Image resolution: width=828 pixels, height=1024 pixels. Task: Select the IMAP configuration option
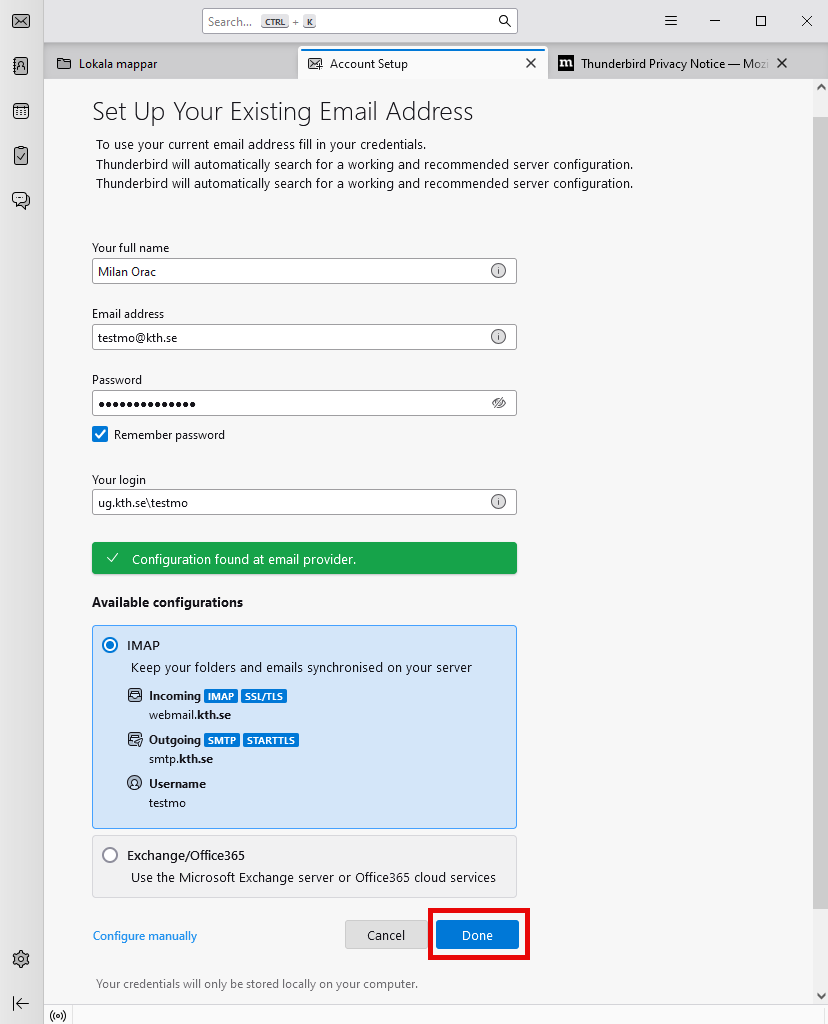click(110, 646)
